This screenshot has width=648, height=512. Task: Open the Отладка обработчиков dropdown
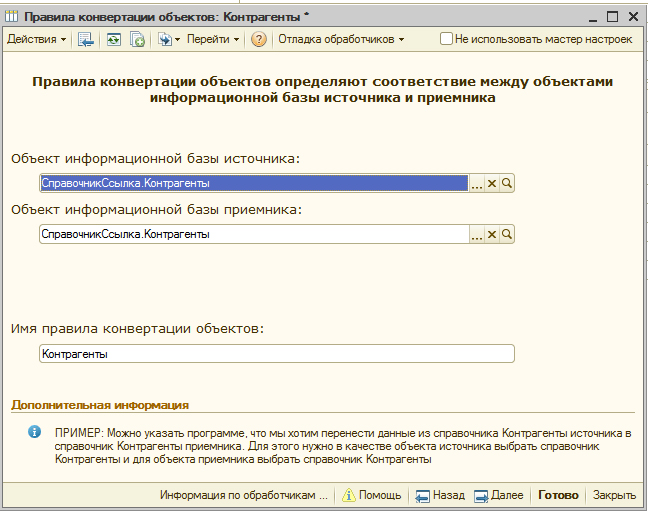coord(341,40)
